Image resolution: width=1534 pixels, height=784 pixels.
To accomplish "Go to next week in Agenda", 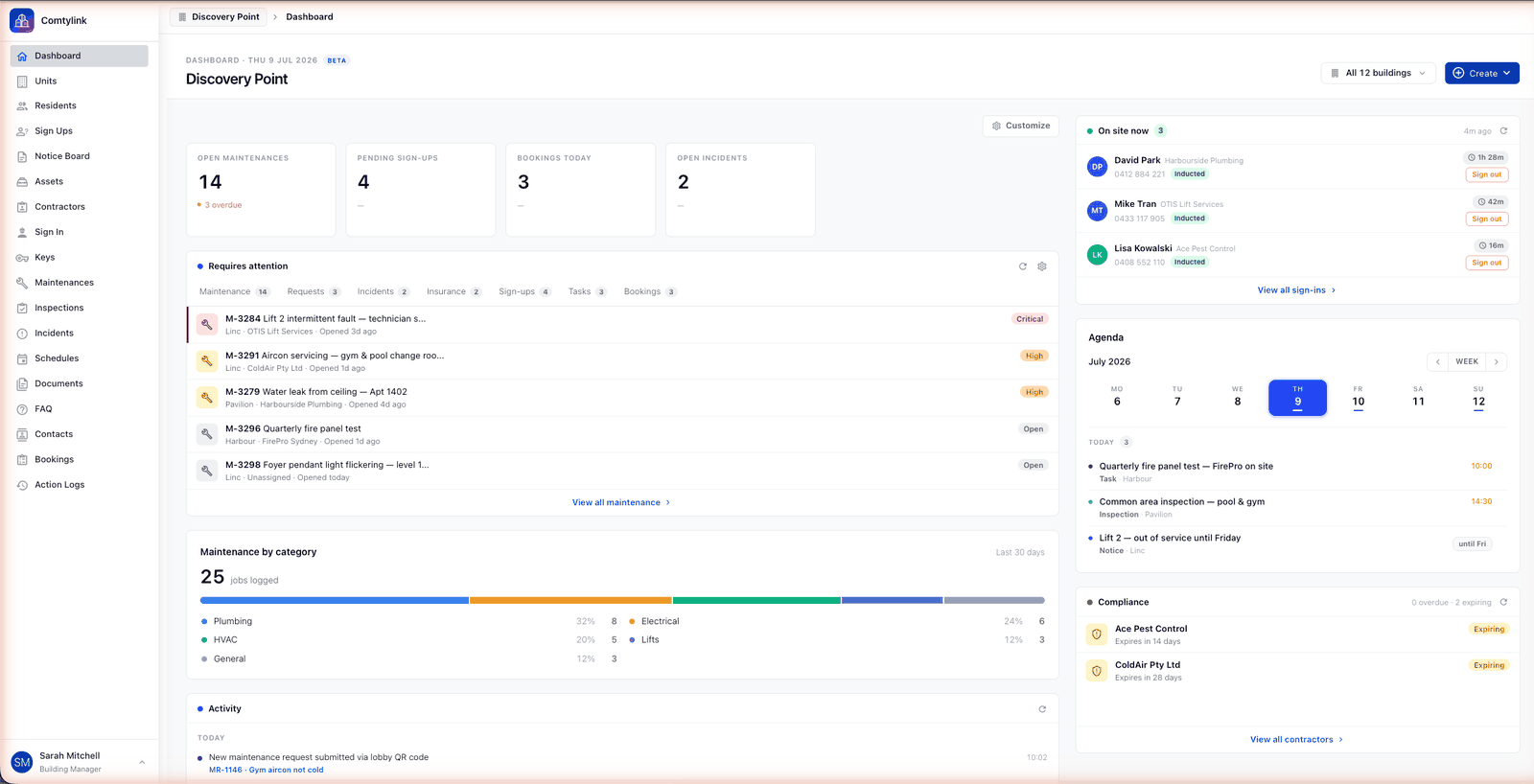I will 1497,361.
